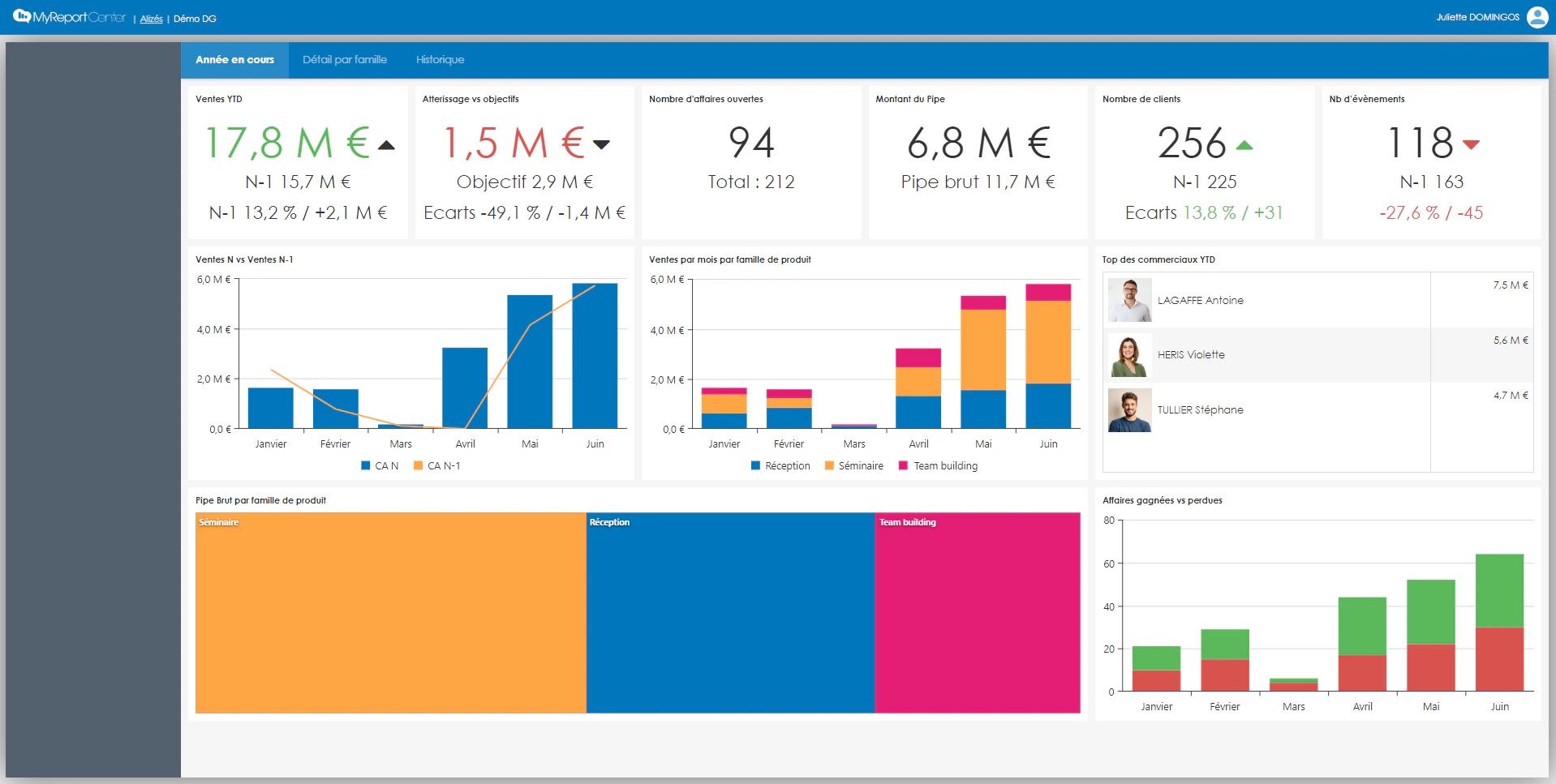1556x784 pixels.
Task: Click the MyReportCenter logo
Action: 70,17
